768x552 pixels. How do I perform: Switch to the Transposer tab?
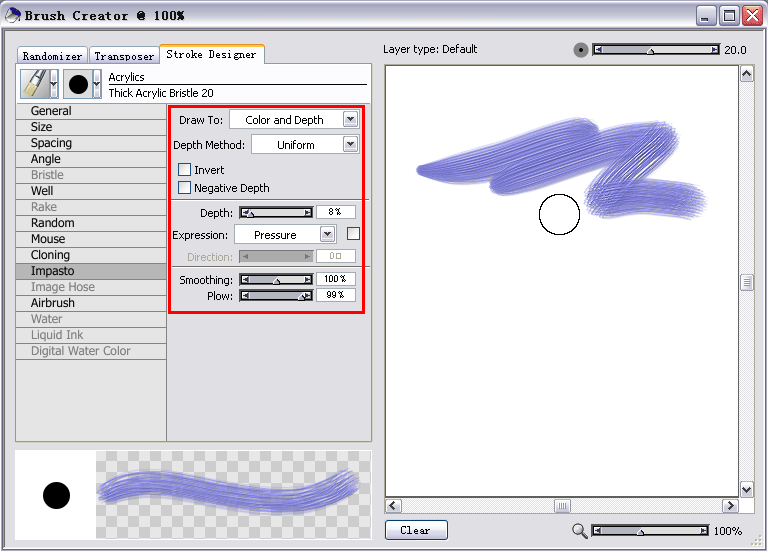[x=124, y=57]
